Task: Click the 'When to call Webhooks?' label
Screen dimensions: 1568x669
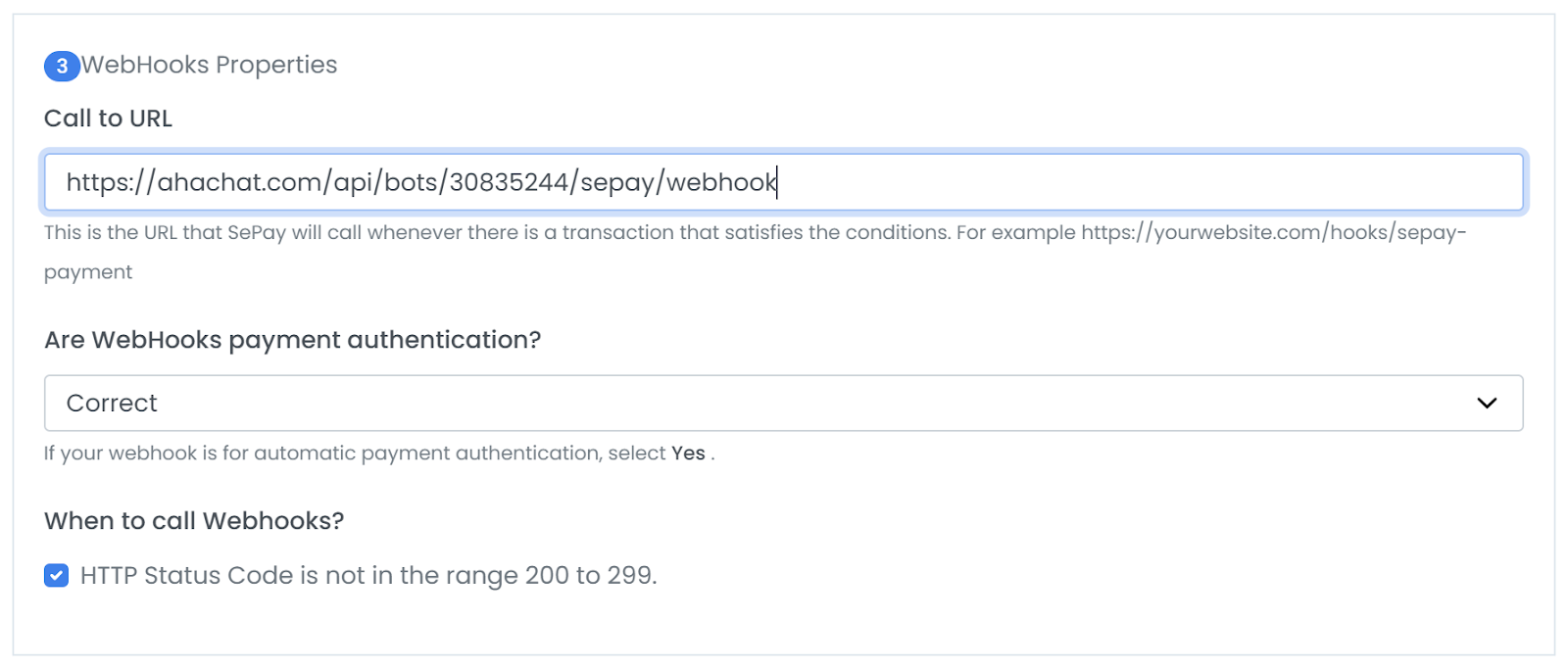Action: click(x=194, y=521)
